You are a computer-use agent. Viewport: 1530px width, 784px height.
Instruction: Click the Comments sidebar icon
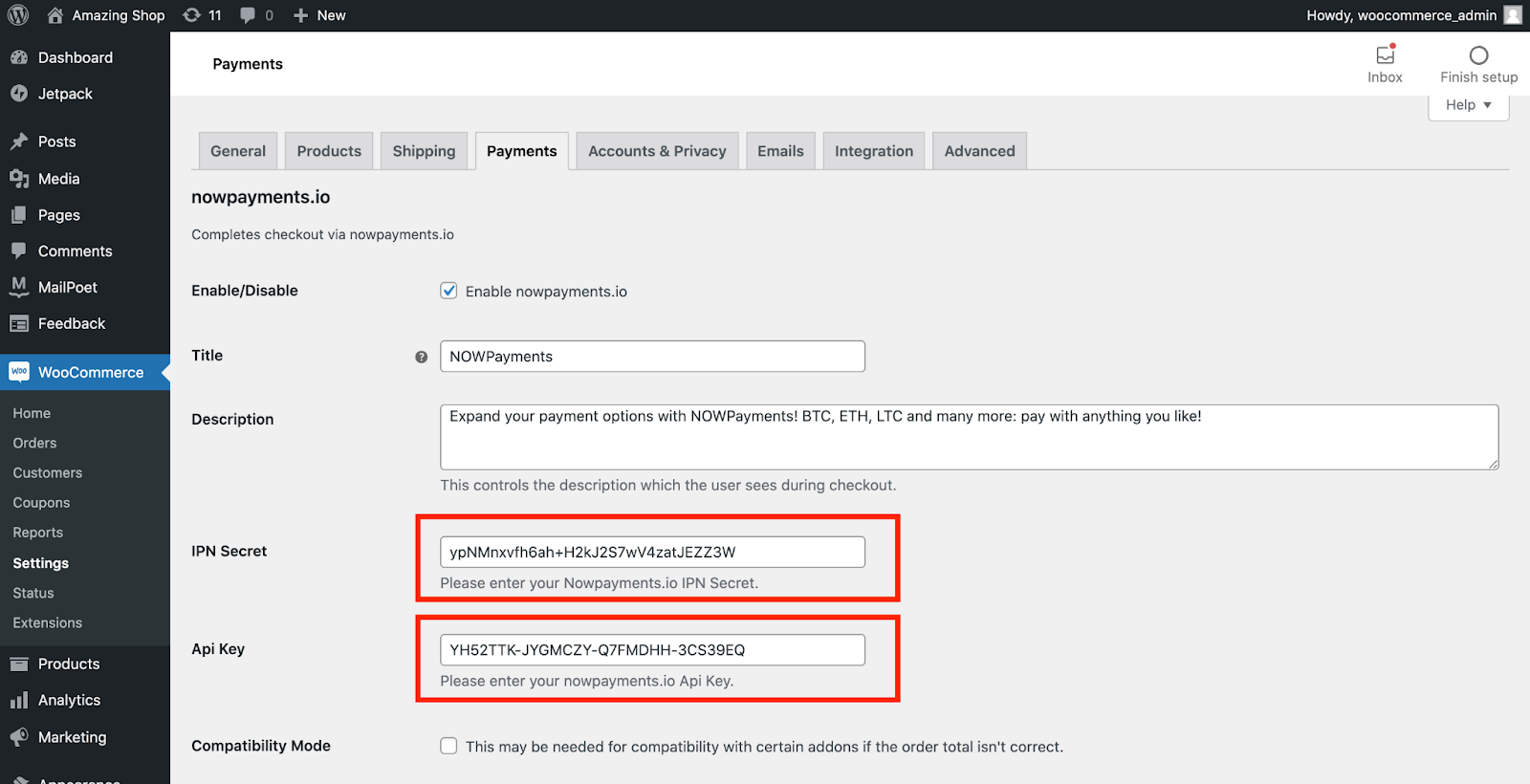19,250
